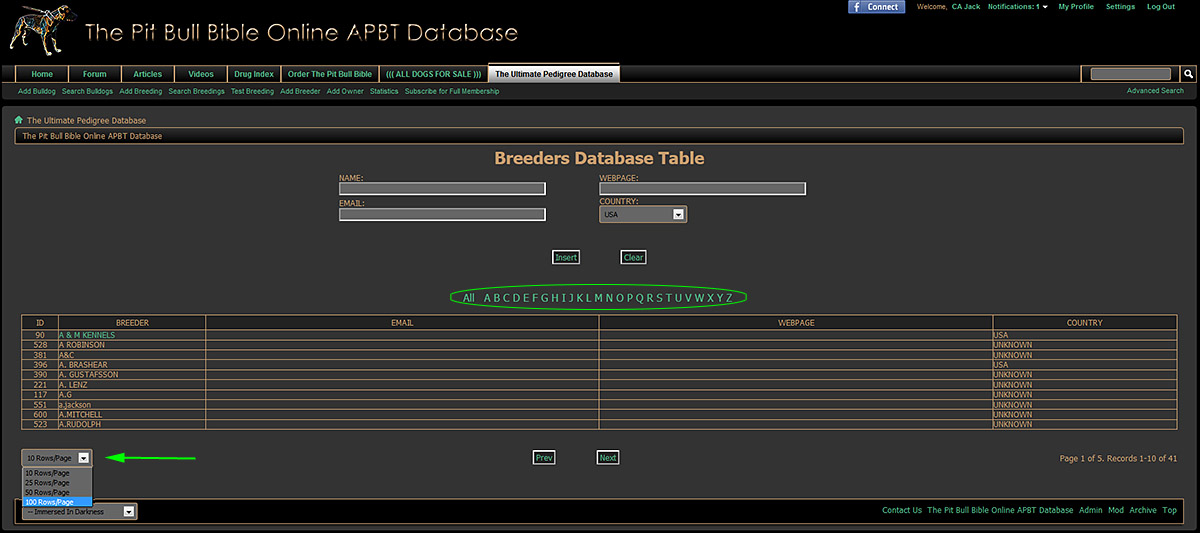The image size is (1200, 533).
Task: Open A & M KENNELS breeder entry
Action: (87, 335)
